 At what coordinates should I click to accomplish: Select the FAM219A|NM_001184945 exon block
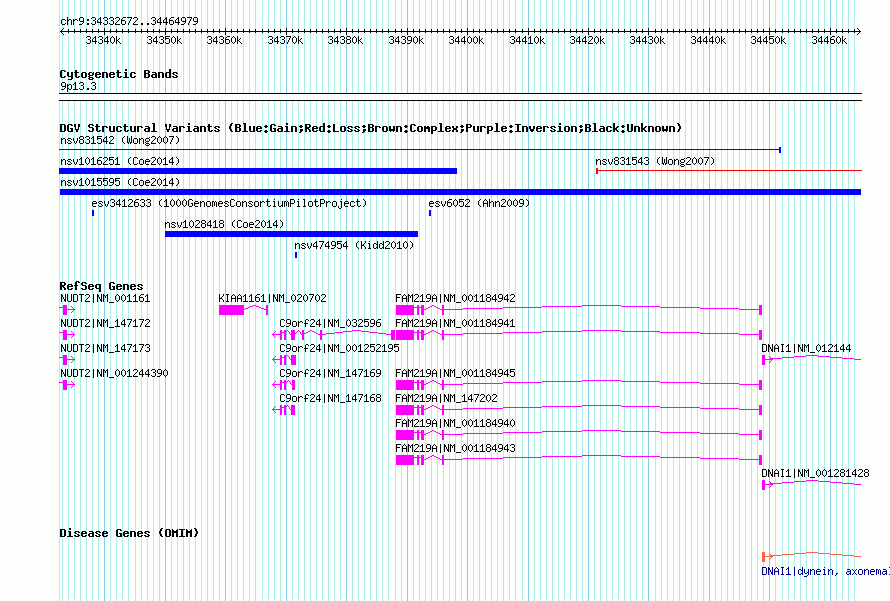coord(405,385)
